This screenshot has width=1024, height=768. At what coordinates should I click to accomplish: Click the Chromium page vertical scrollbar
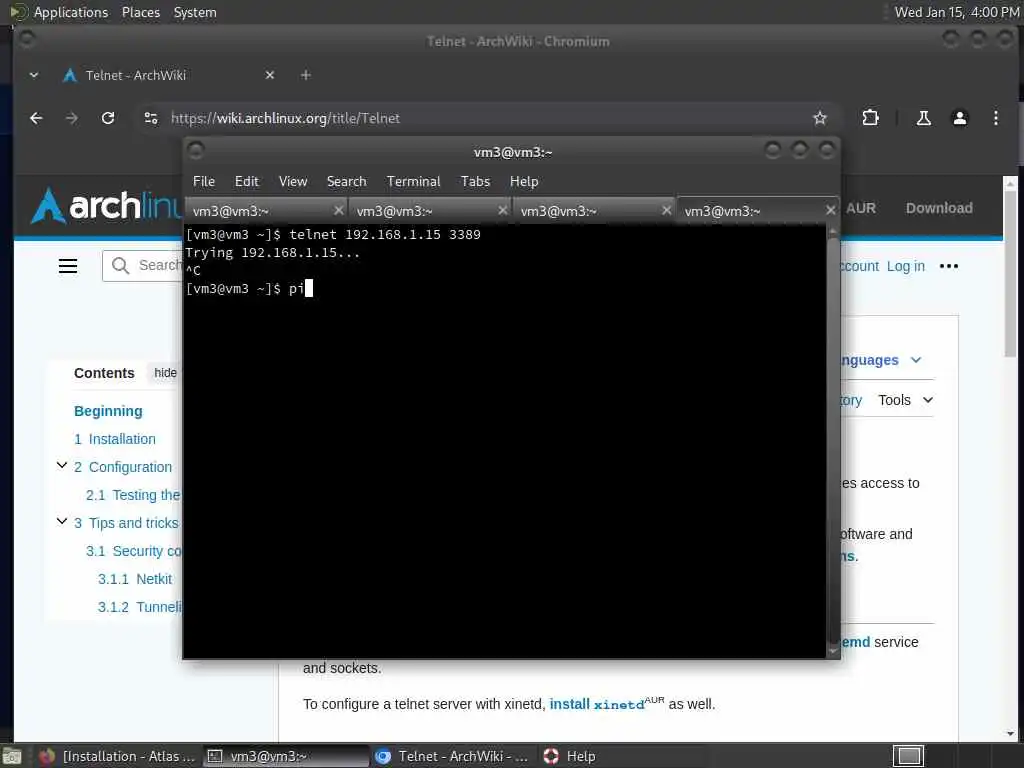click(1010, 274)
